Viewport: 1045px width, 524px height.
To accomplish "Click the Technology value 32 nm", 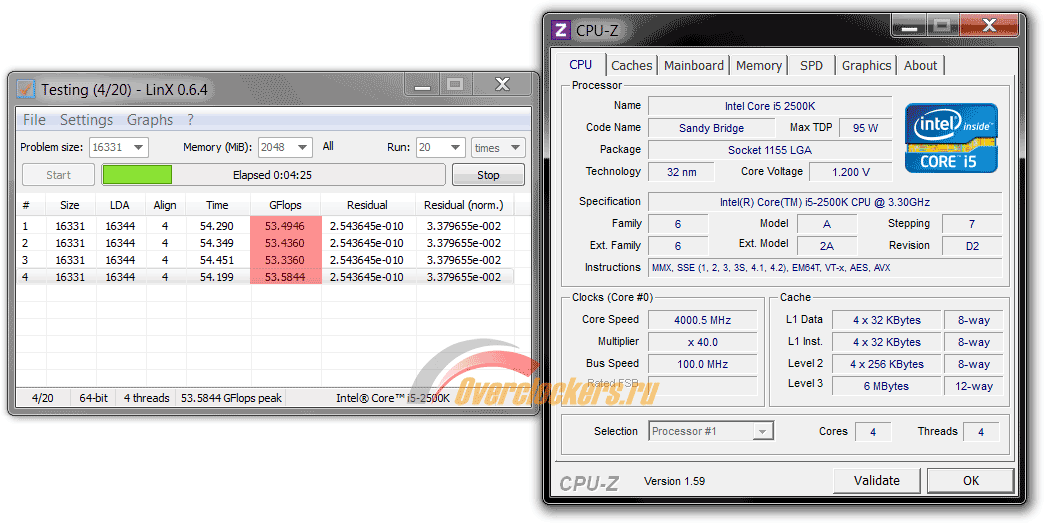I will (681, 172).
